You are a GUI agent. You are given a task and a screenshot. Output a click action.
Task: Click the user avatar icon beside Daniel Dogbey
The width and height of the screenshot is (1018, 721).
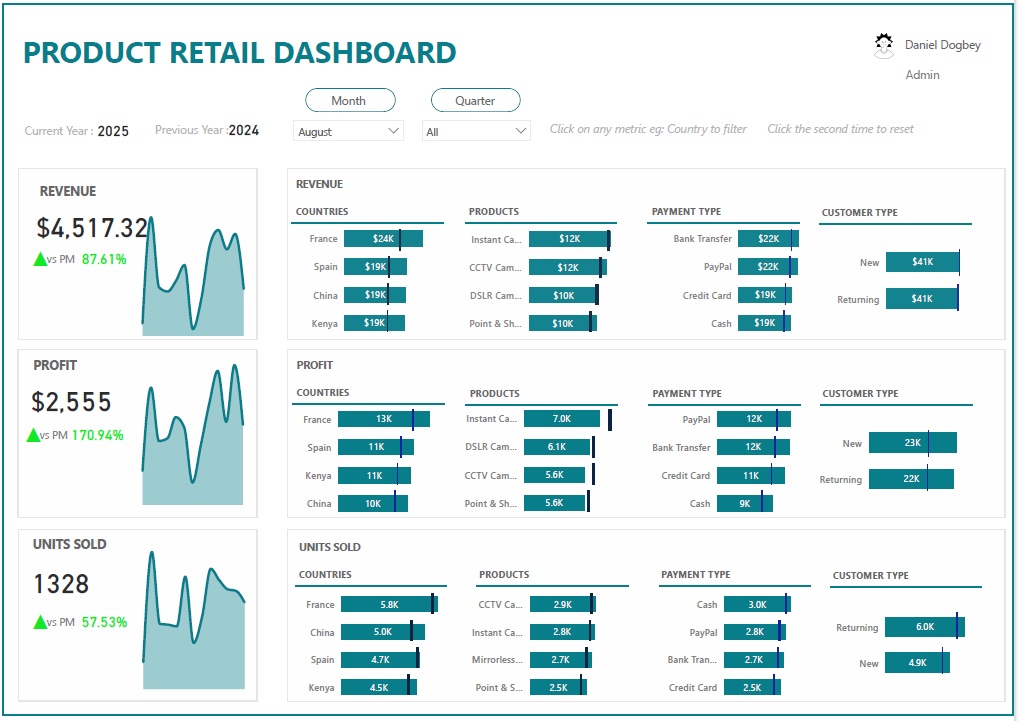point(884,46)
